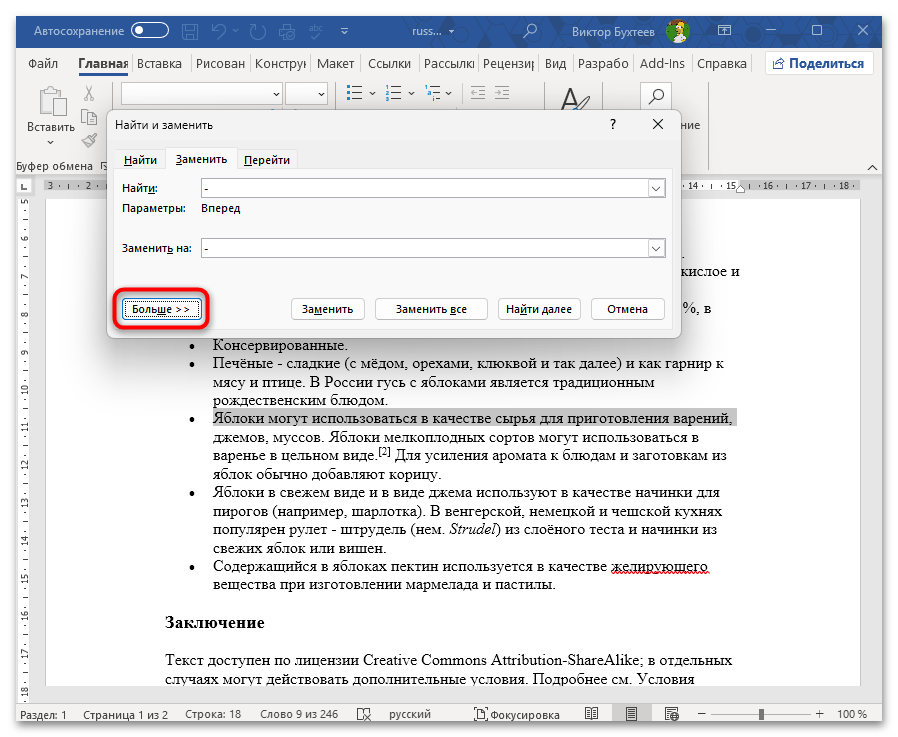Screen dimensions: 898x737
Task: Switch to the Найти tab
Action: (x=140, y=160)
